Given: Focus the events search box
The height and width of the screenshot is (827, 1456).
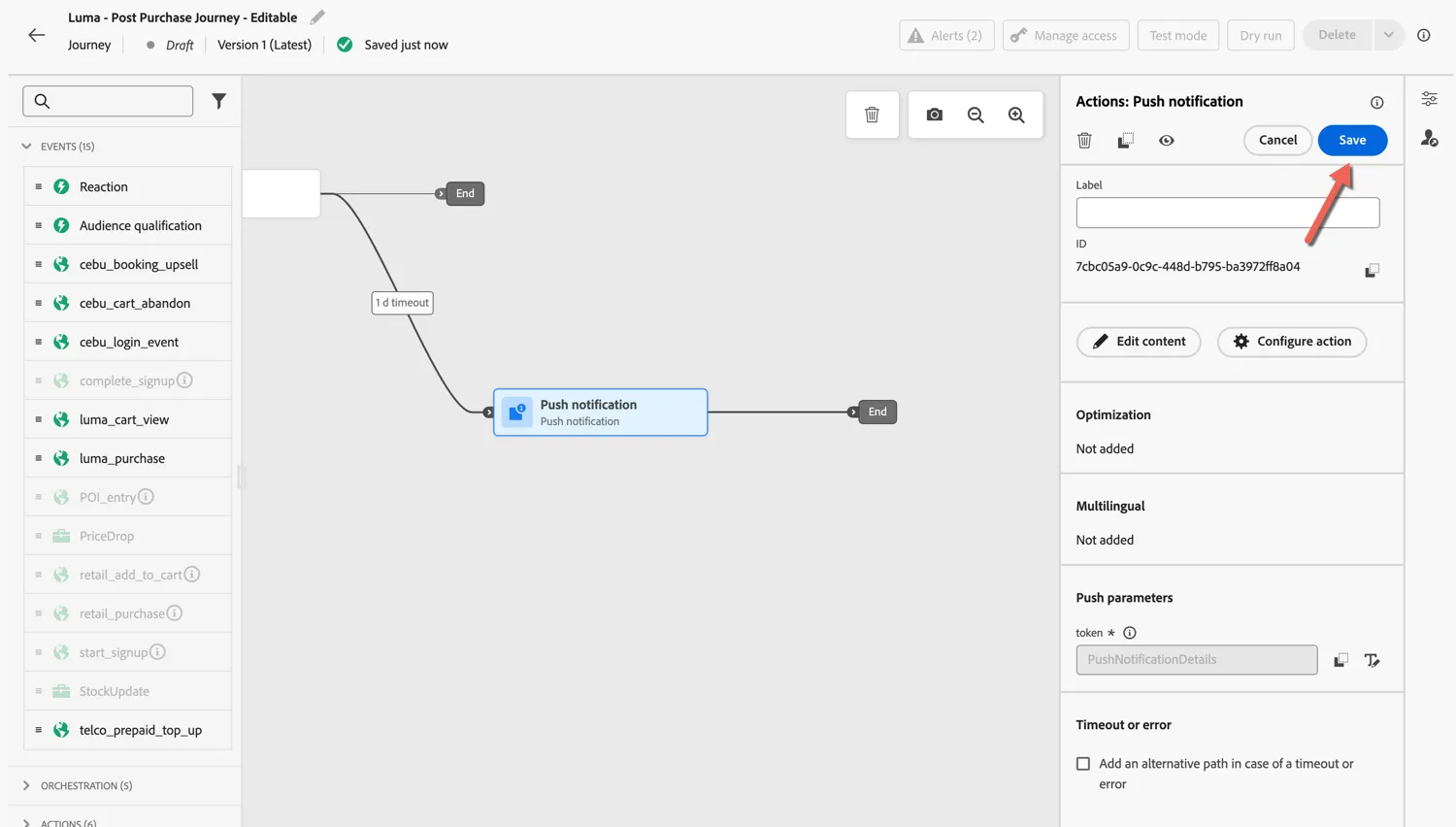Looking at the screenshot, I should [x=108, y=101].
